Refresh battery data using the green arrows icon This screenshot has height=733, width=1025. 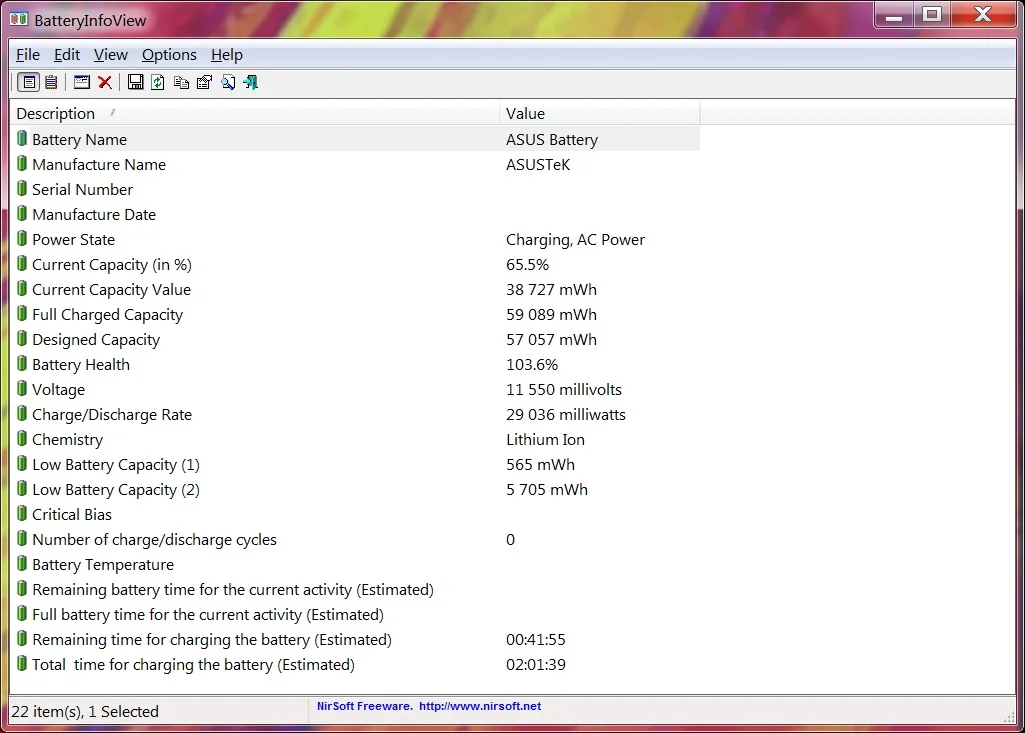point(158,82)
